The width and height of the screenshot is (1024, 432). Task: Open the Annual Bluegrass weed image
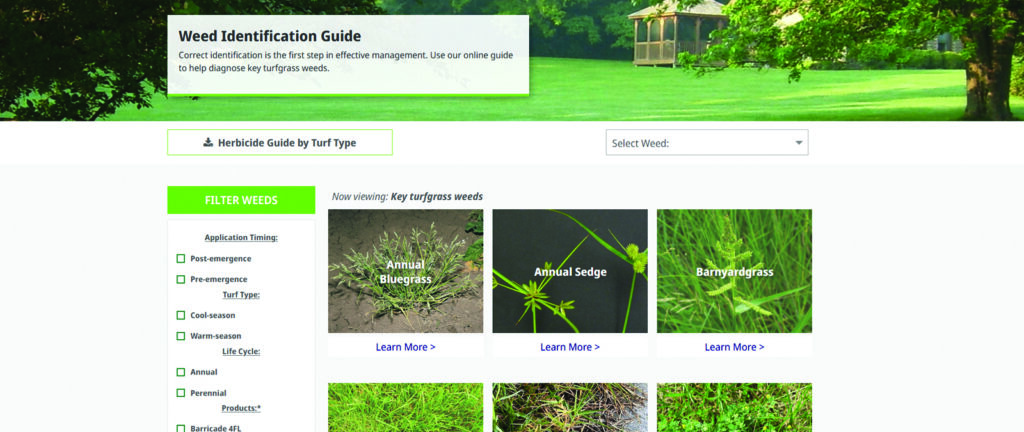[x=406, y=271]
